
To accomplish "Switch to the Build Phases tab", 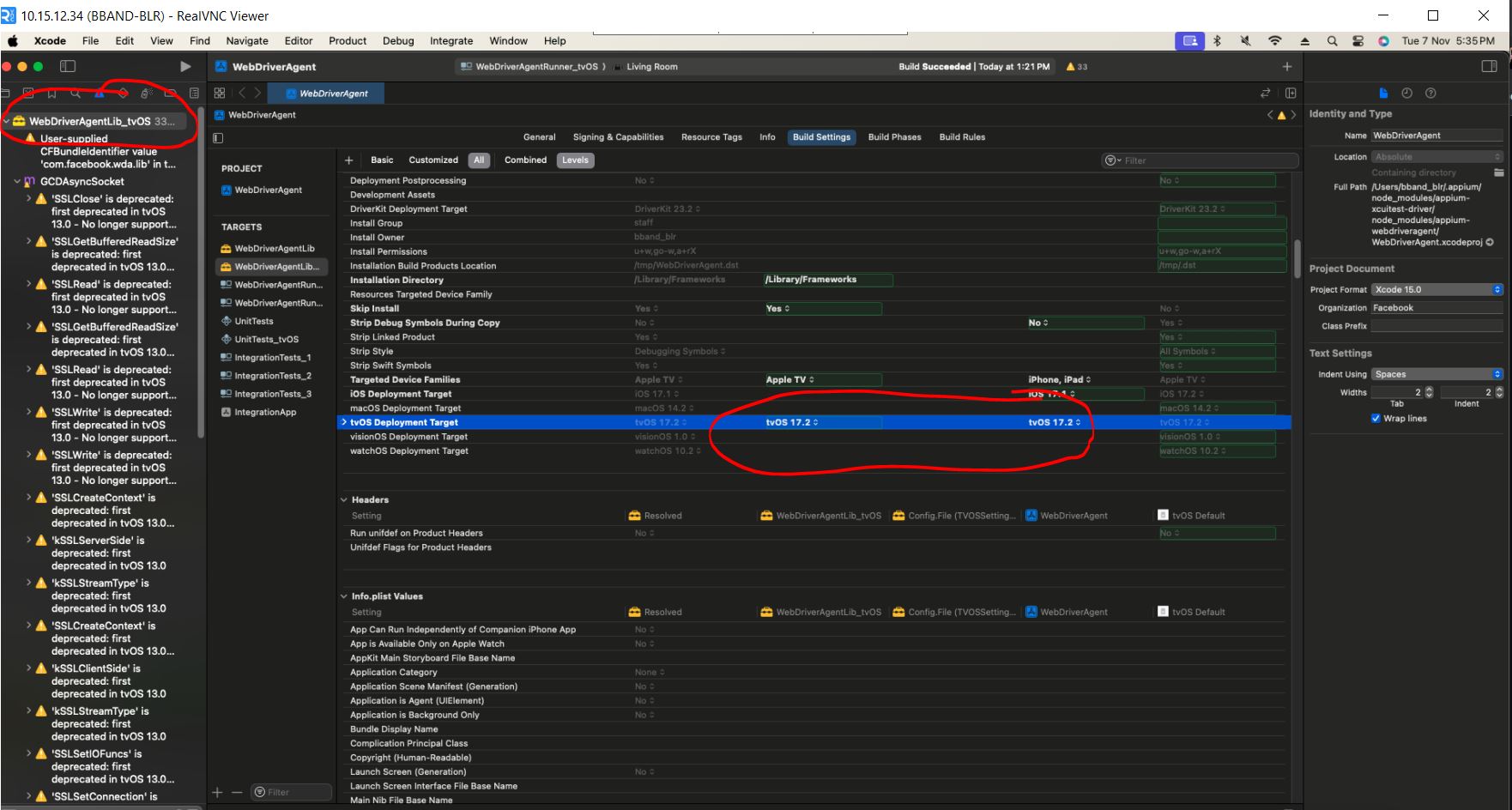I will (894, 137).
